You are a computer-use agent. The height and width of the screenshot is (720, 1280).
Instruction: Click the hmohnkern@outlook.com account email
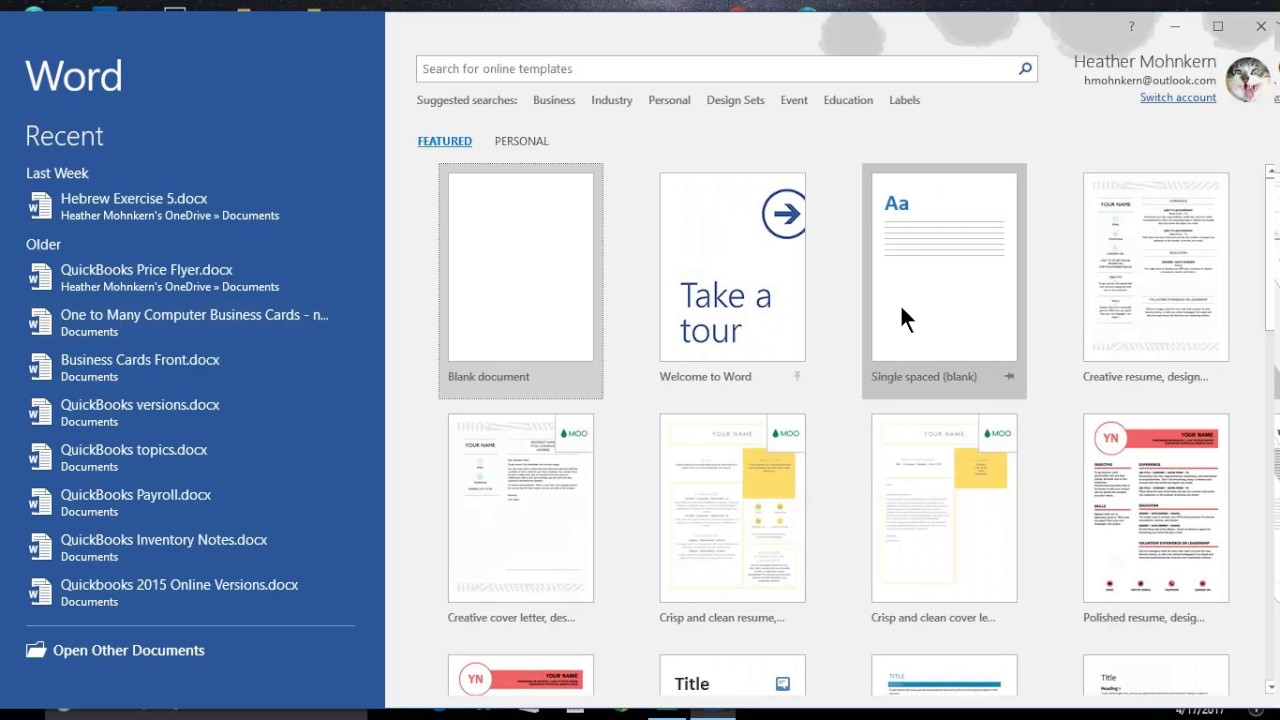click(1150, 80)
